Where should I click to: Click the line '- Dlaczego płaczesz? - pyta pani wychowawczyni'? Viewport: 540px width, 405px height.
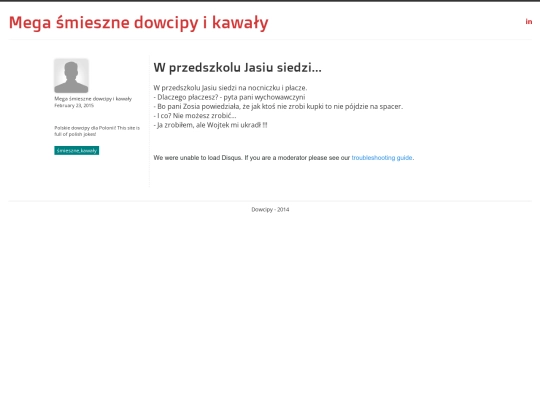click(x=229, y=97)
